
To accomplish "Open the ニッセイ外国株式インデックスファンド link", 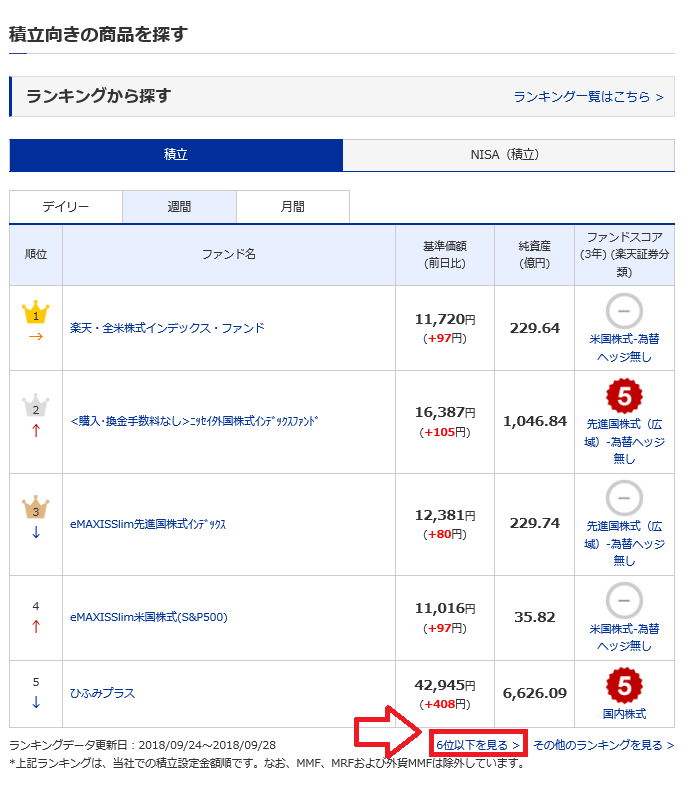I will tap(194, 421).
